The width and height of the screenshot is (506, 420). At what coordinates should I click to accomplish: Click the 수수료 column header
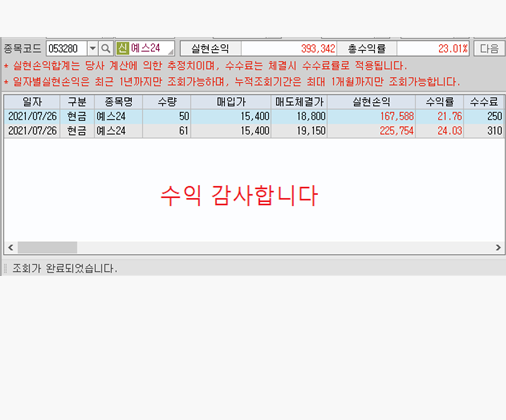click(x=484, y=102)
